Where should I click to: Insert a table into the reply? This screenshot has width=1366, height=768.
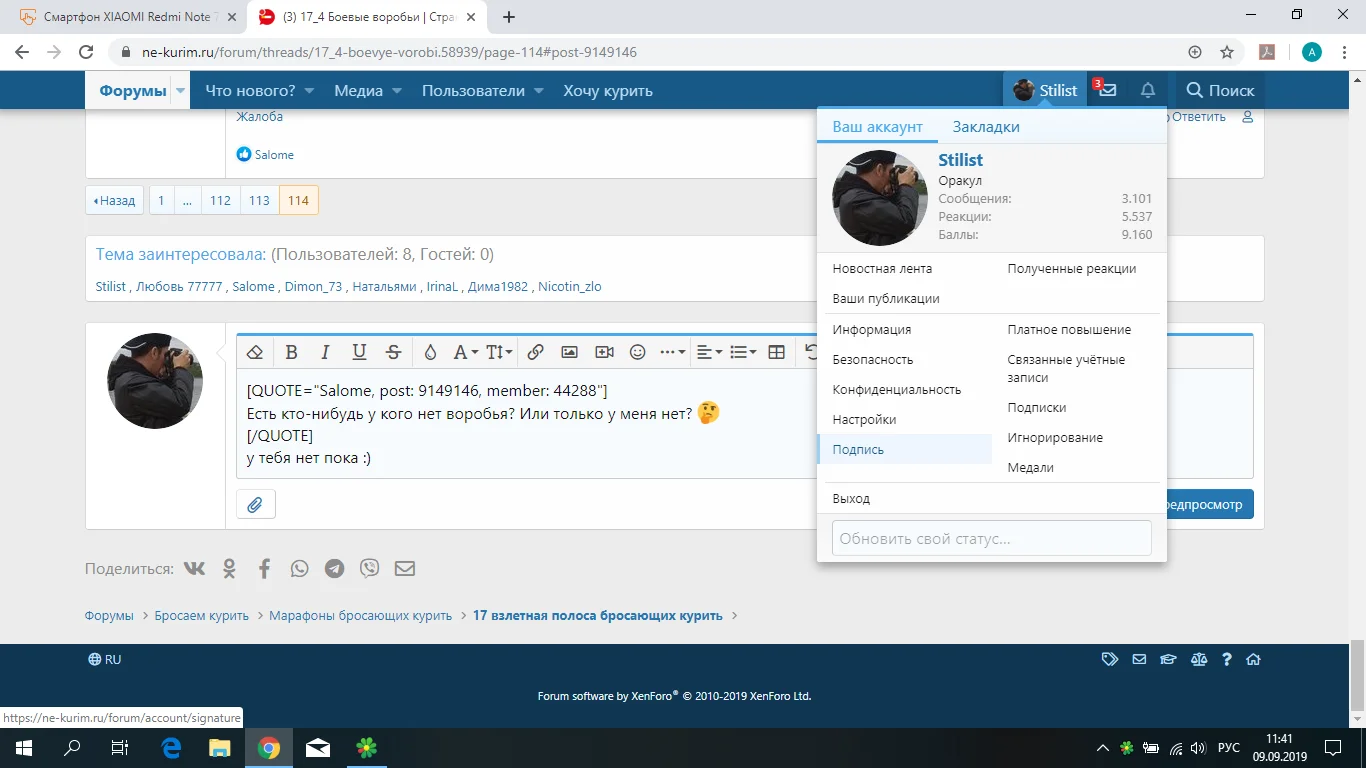coord(776,352)
